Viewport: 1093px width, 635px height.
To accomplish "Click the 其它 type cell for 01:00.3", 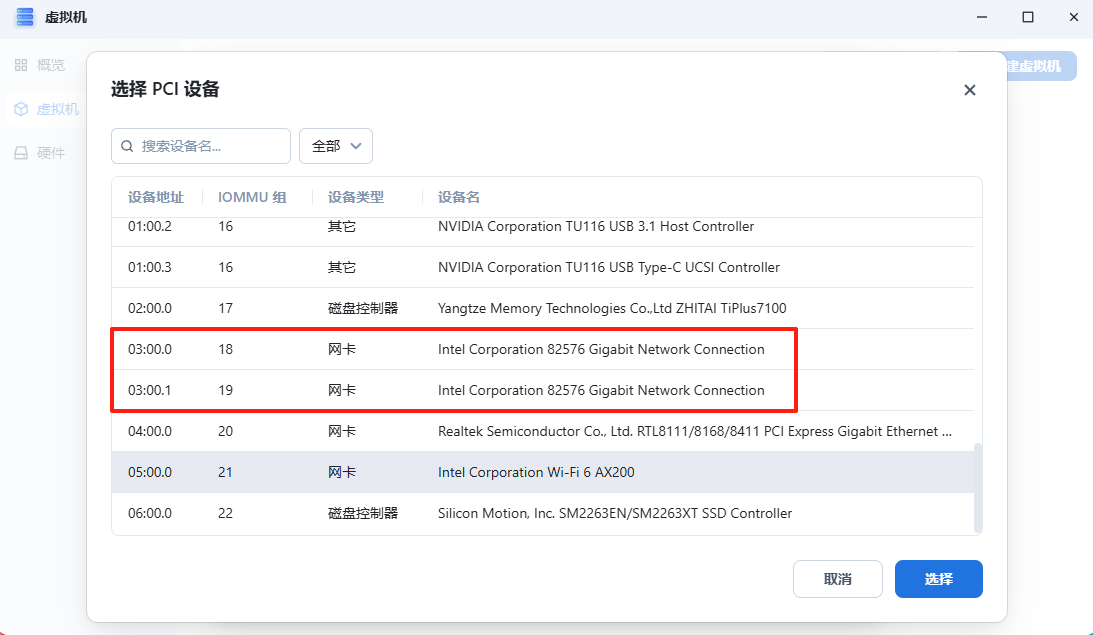I will [x=342, y=267].
